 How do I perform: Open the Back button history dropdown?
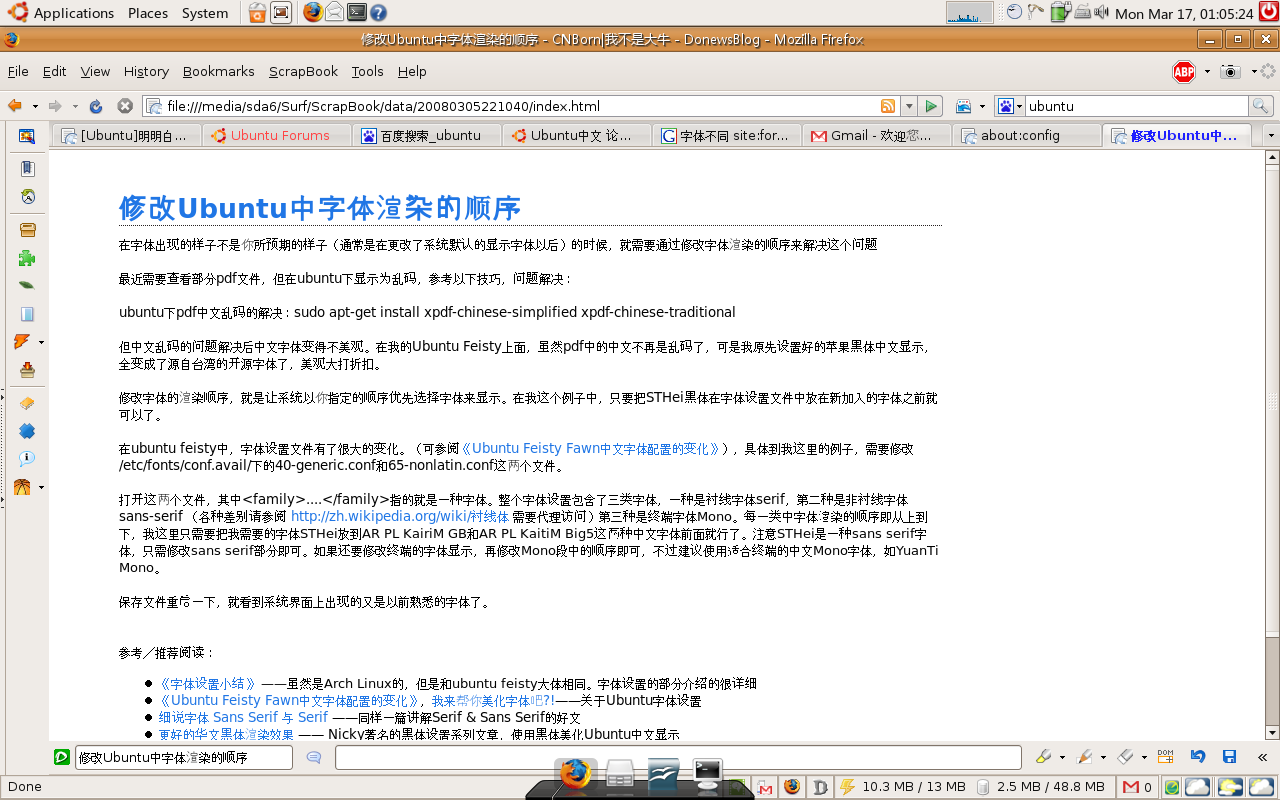(35, 106)
